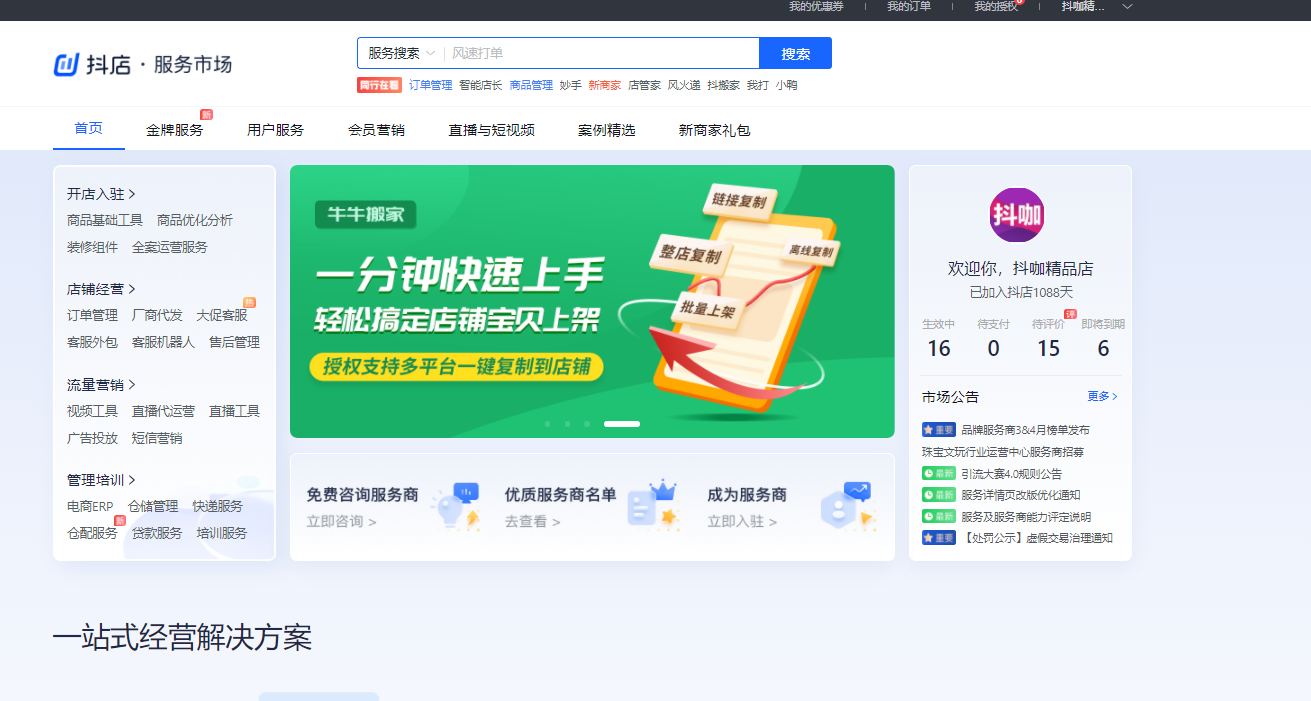Click the 最新 badge beside 引流大赛4.0规则公告
The width and height of the screenshot is (1311, 701).
(939, 474)
